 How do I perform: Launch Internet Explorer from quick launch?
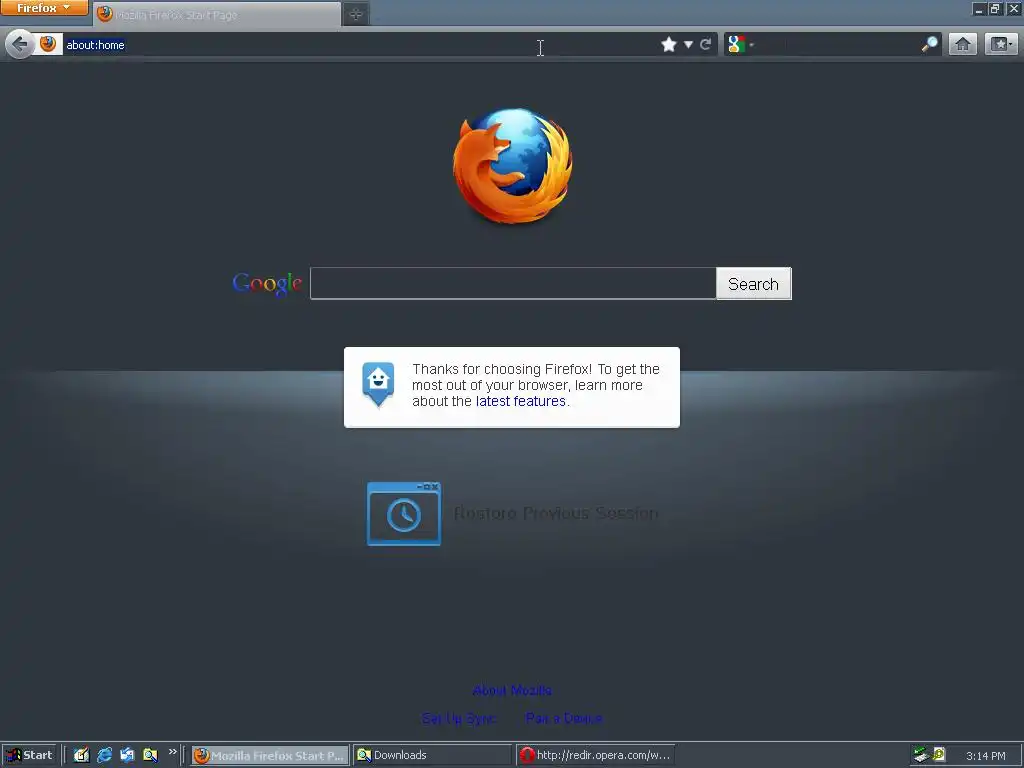click(x=104, y=755)
